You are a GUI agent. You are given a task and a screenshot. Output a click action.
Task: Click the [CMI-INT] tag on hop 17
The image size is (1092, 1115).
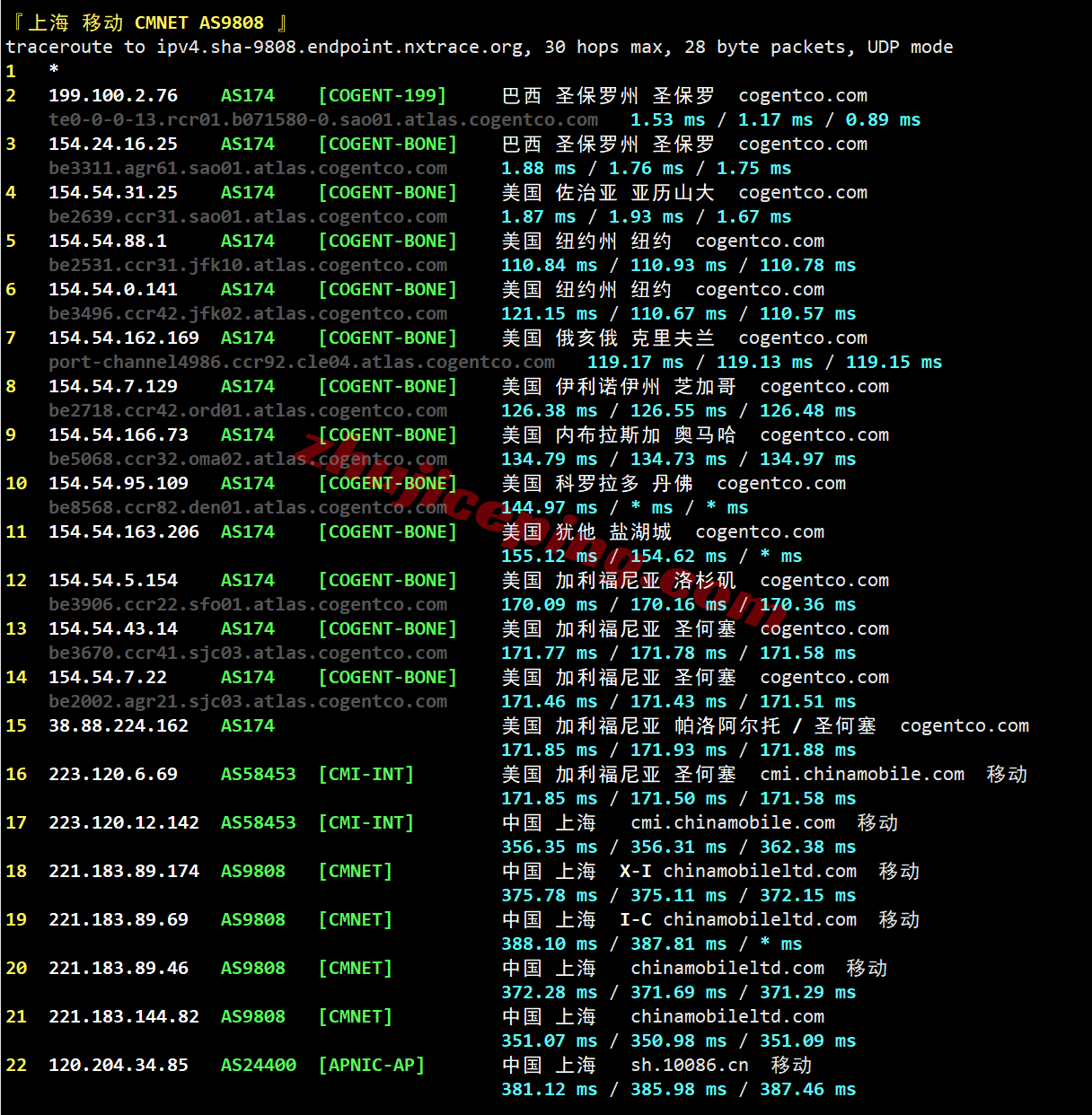click(x=366, y=823)
